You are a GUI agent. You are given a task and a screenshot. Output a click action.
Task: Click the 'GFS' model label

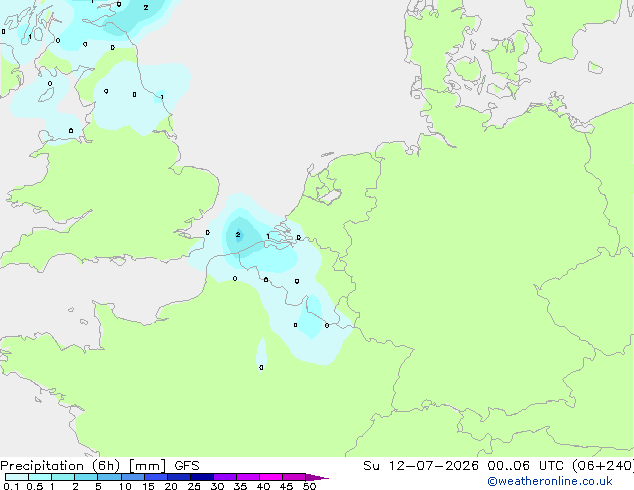187,466
